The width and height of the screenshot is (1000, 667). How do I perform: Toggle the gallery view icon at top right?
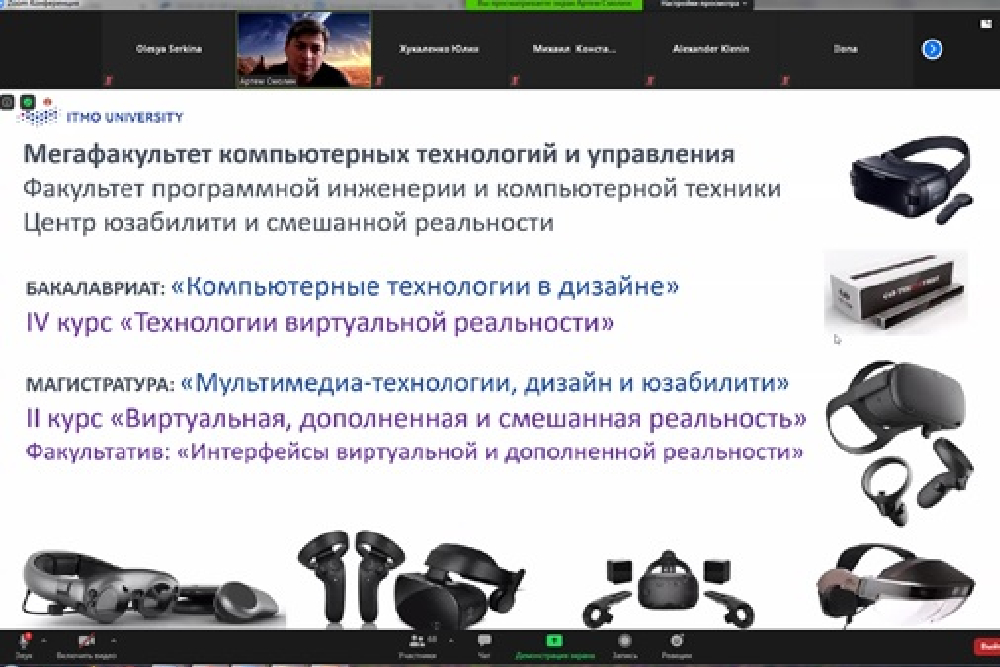coord(987,22)
